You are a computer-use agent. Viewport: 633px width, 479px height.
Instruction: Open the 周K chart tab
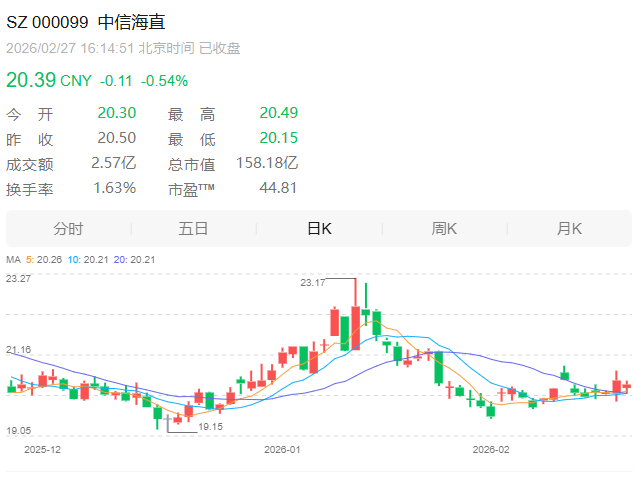point(444,229)
